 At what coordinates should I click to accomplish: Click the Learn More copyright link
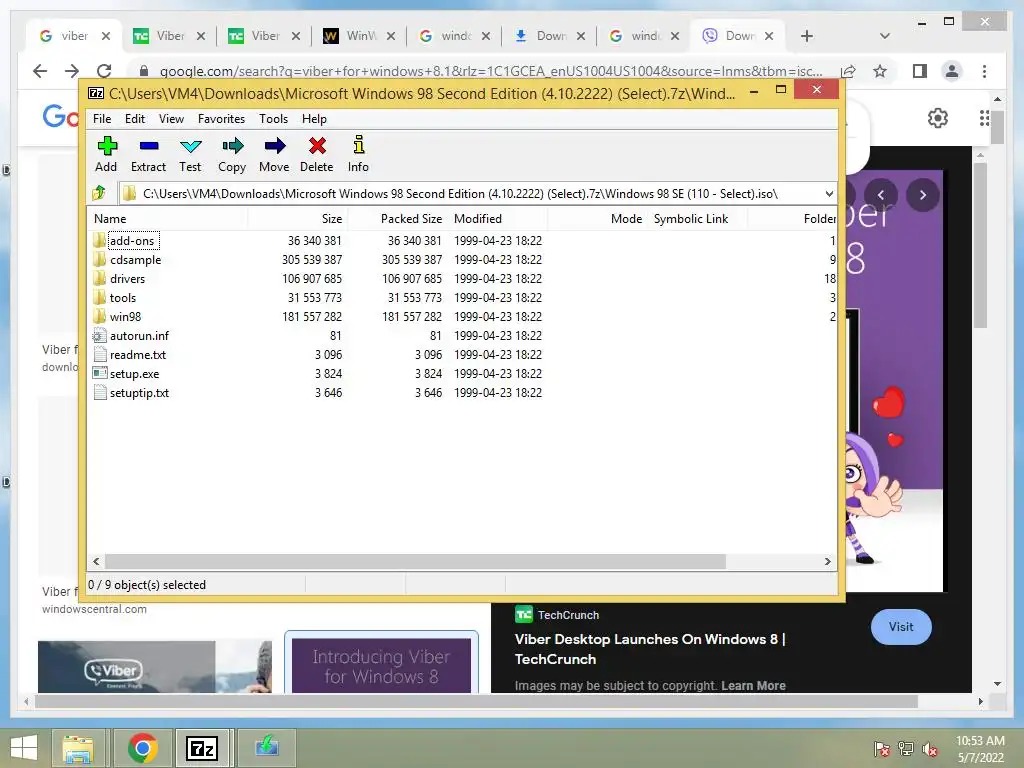click(x=753, y=686)
